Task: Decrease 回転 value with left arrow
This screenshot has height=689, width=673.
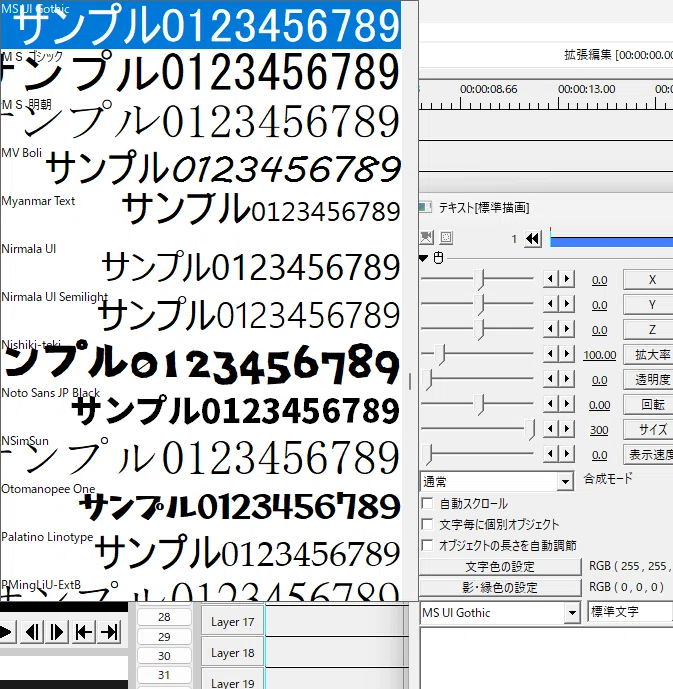Action: point(550,404)
